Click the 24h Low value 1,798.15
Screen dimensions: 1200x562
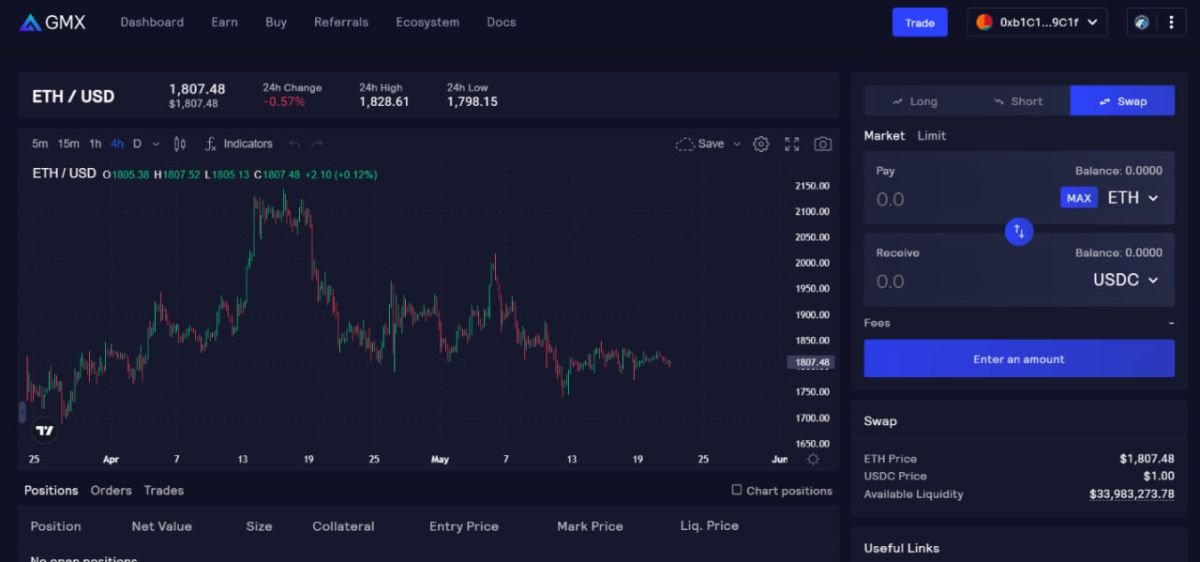[x=472, y=102]
